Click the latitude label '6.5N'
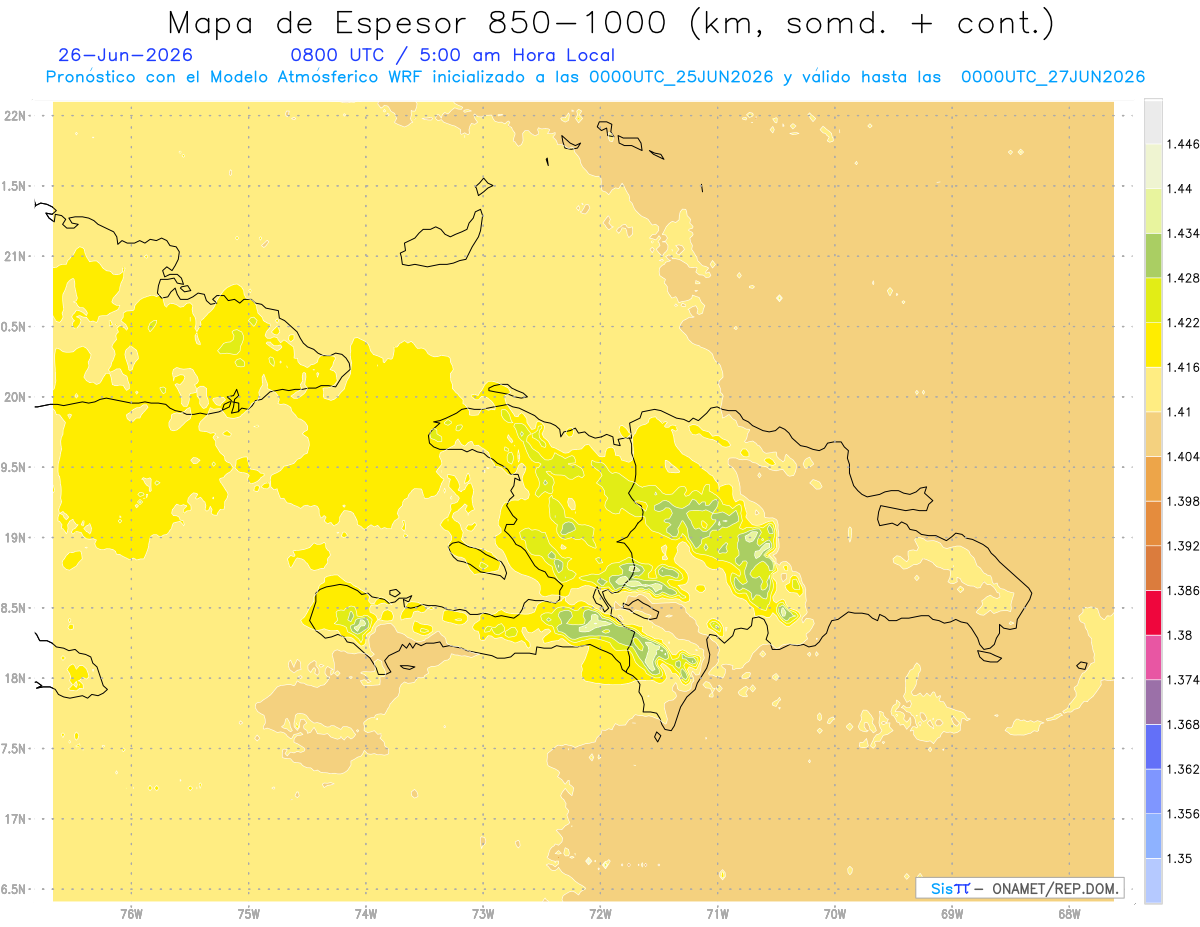1200x927 pixels. [x=14, y=889]
